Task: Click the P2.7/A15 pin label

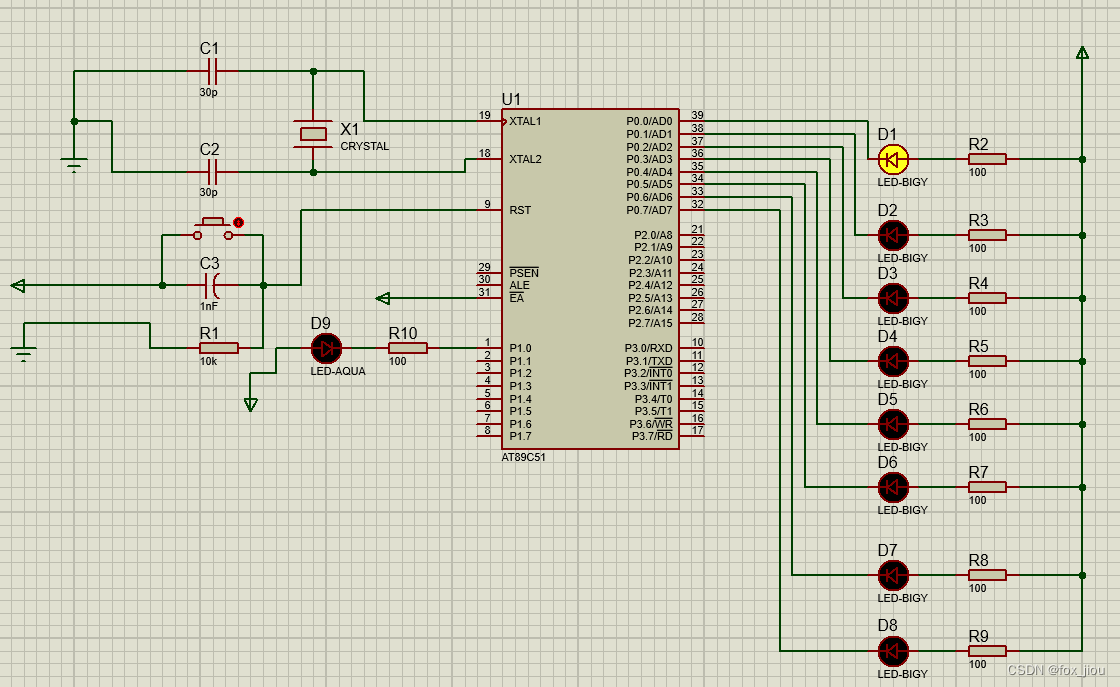Action: click(x=650, y=323)
